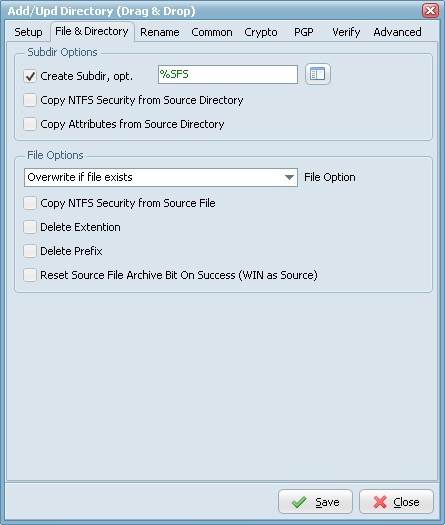Close dialog with red X title icon
The height and width of the screenshot is (525, 445).
pyautogui.click(x=430, y=10)
